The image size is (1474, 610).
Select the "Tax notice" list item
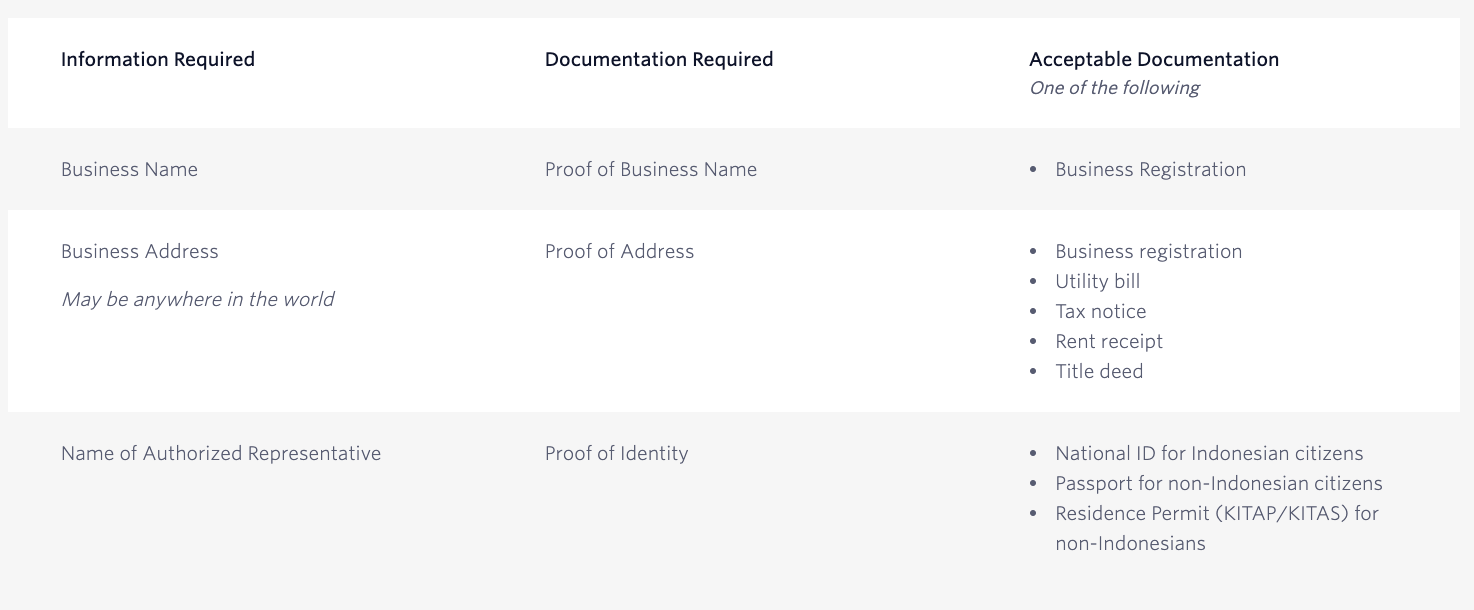(1100, 312)
